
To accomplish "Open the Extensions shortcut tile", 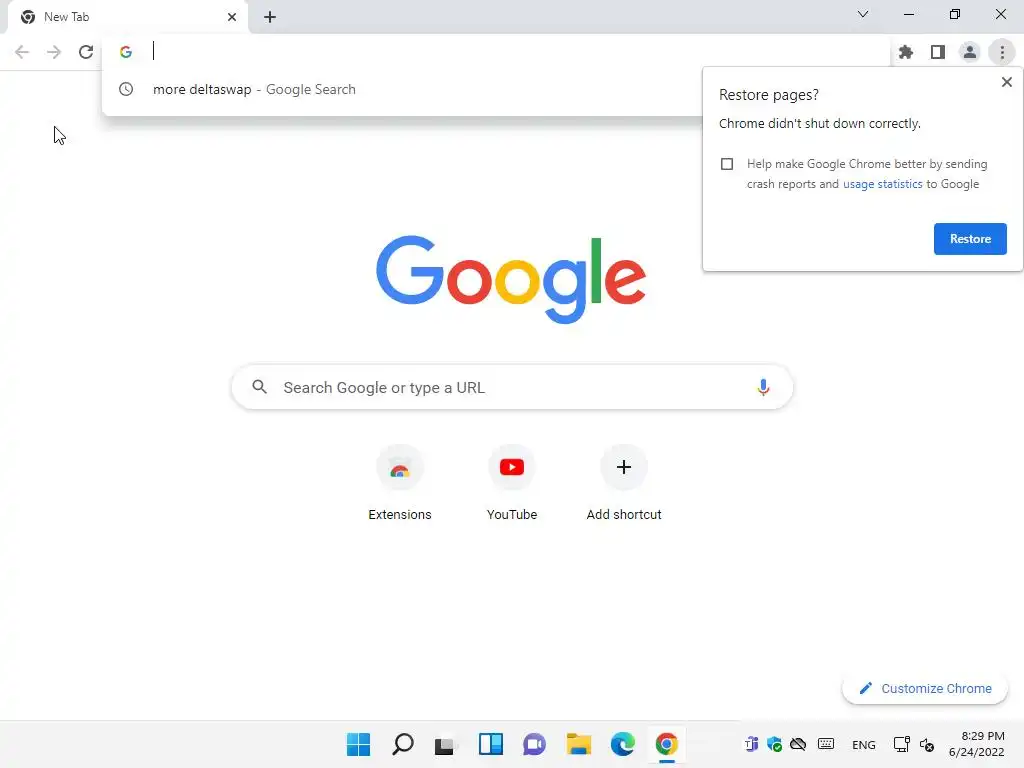I will click(400, 483).
